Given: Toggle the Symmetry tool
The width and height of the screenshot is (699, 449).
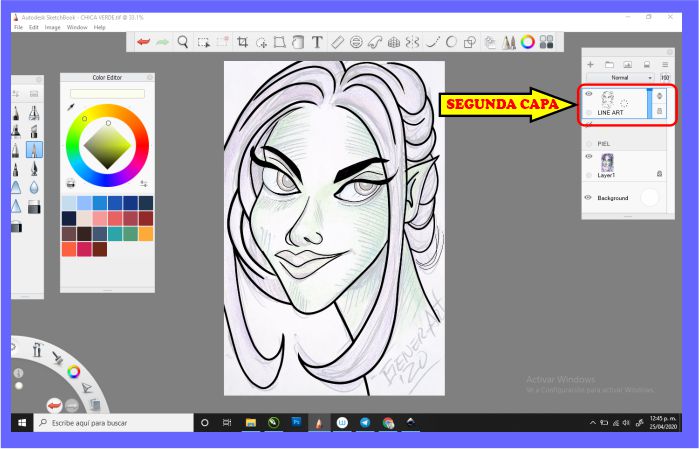Looking at the screenshot, I should coord(412,42).
